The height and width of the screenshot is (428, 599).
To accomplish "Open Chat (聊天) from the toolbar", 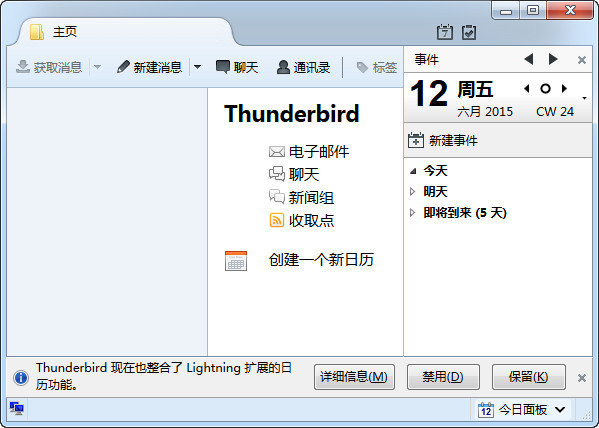I will (237, 67).
